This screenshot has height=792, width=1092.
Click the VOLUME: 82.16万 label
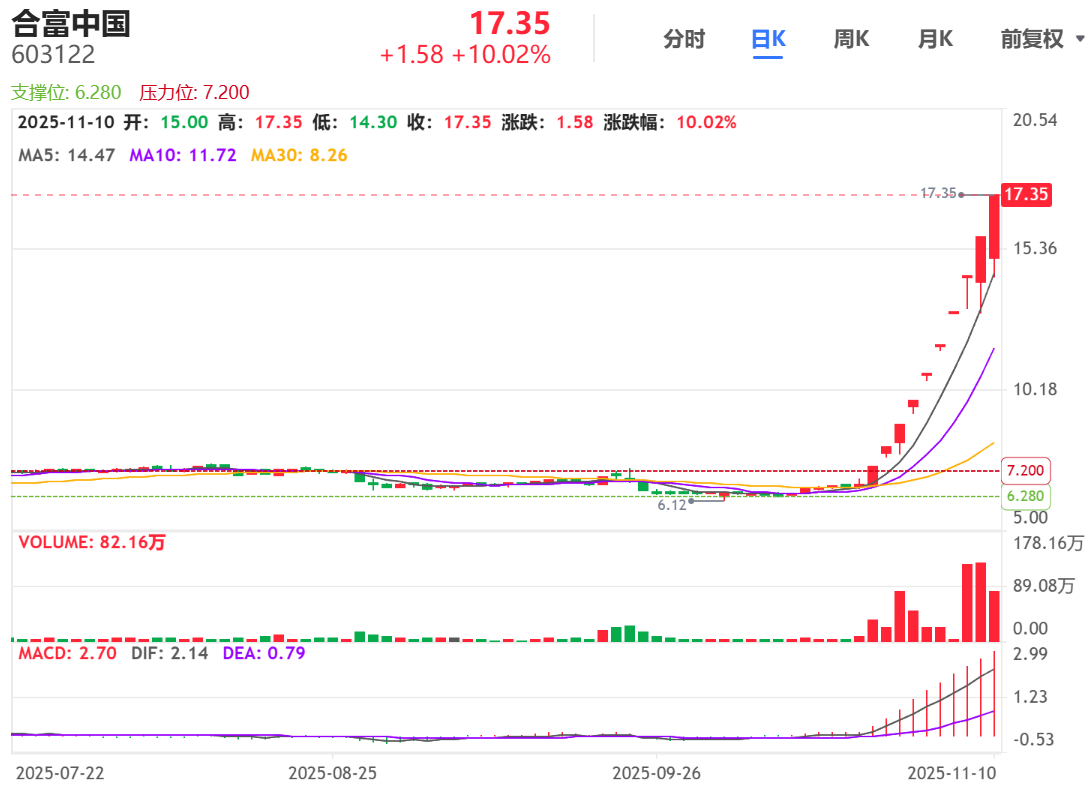click(92, 543)
